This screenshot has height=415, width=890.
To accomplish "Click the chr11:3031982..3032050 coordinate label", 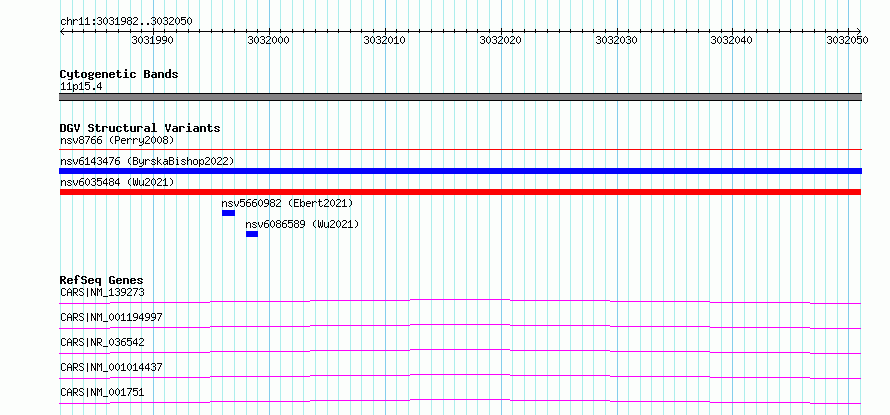I will (x=126, y=22).
